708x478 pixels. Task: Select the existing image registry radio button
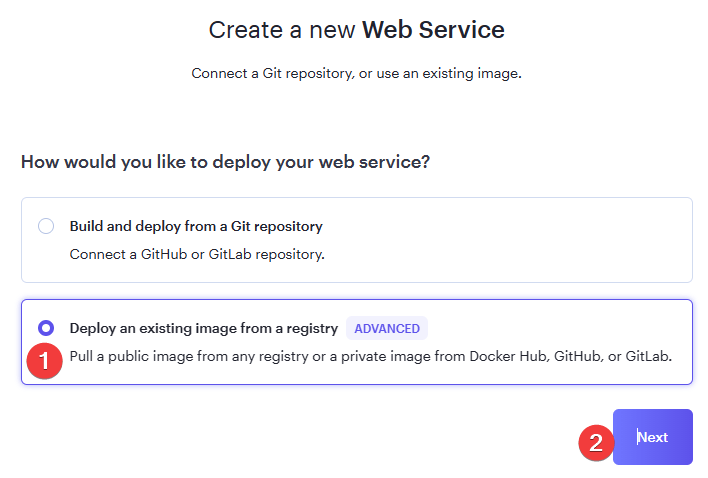pyautogui.click(x=46, y=328)
